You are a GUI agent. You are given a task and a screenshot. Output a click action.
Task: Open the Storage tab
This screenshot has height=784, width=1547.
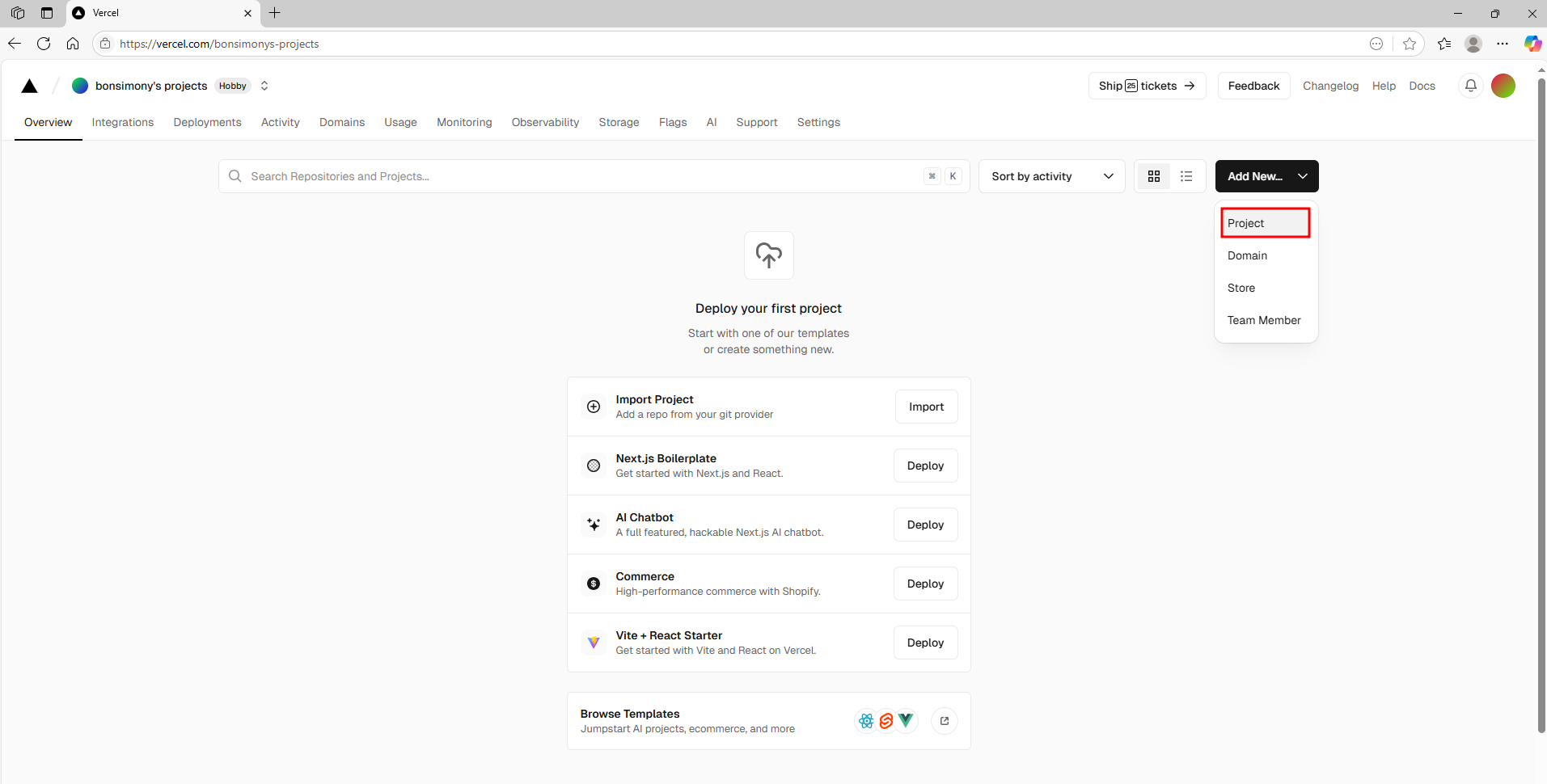(x=619, y=122)
